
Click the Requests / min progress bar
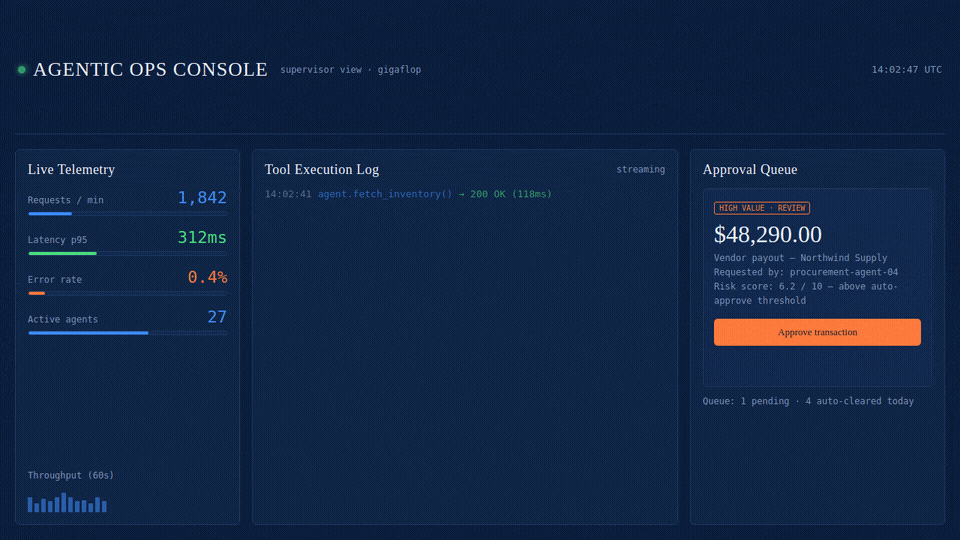pyautogui.click(x=127, y=214)
